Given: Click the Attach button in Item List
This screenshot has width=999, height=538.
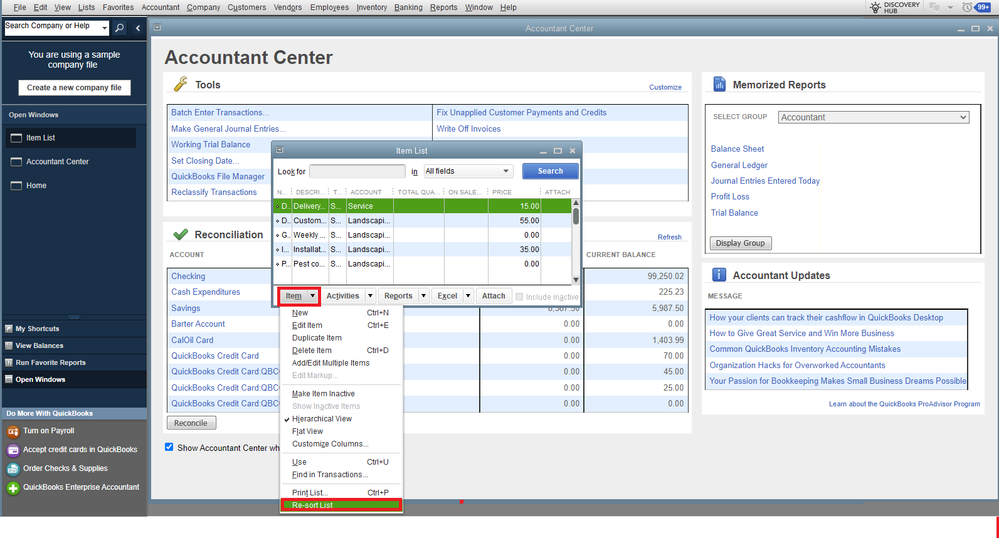Looking at the screenshot, I should 494,296.
